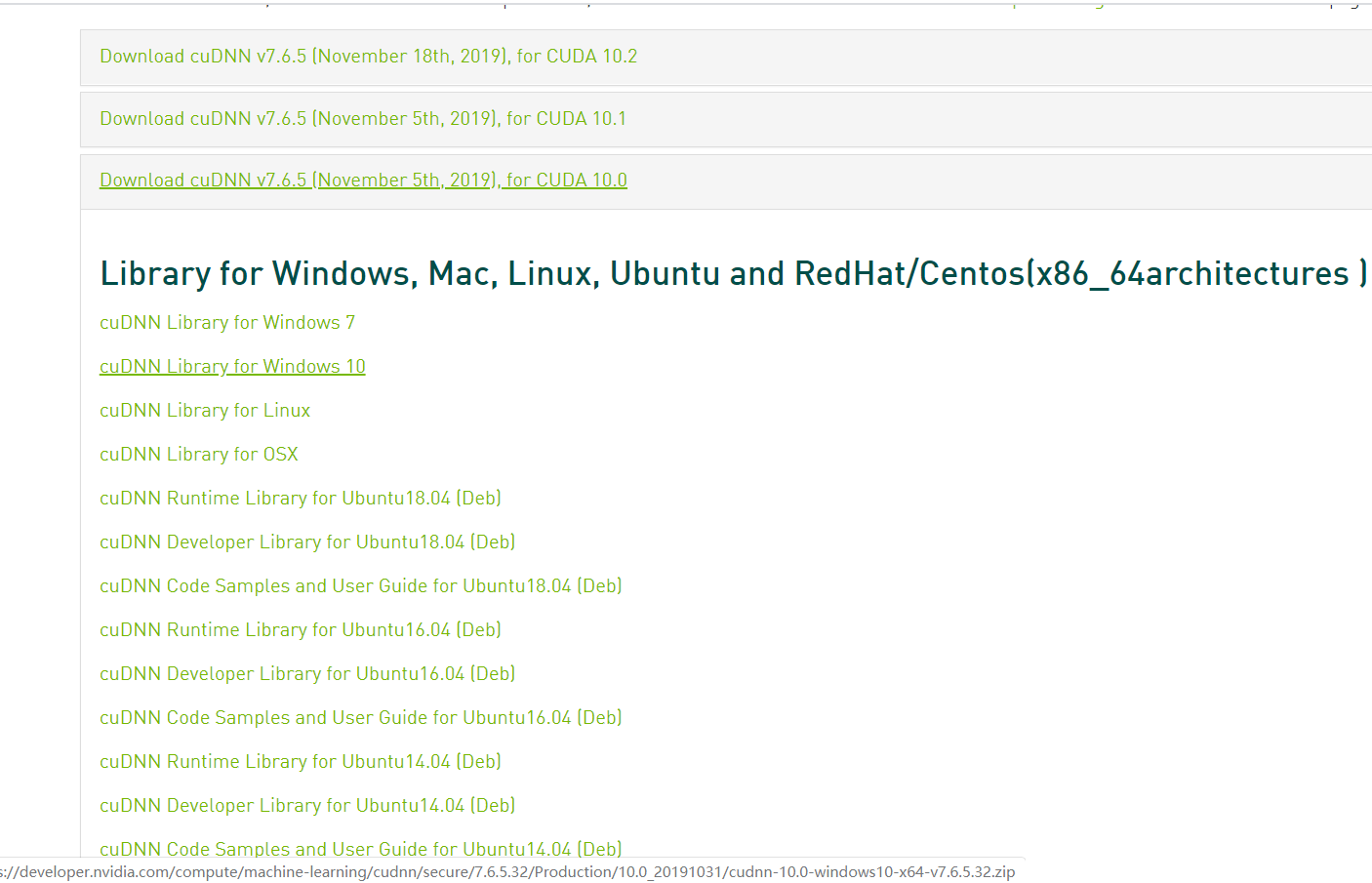Download cuDNN Runtime Library for Ubuntu14.04 Deb
The height and width of the screenshot is (883, 1372).
(x=301, y=762)
